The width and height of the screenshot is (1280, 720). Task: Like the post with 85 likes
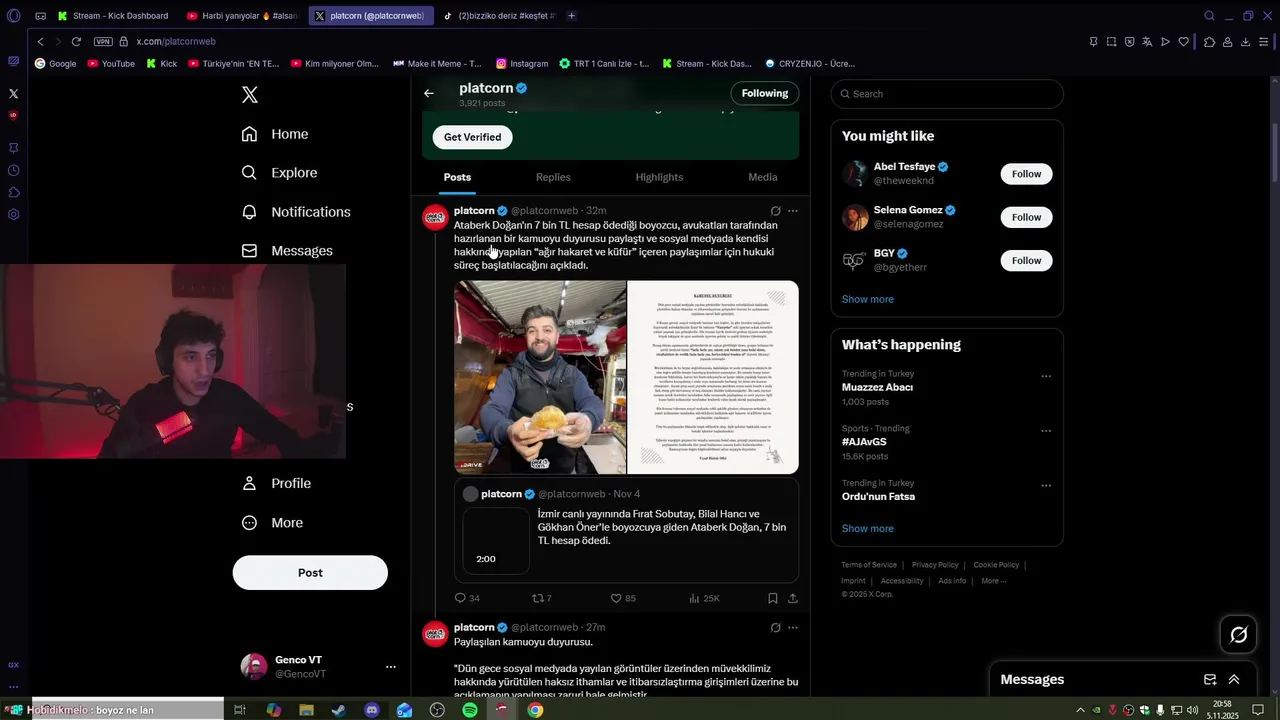[x=623, y=598]
